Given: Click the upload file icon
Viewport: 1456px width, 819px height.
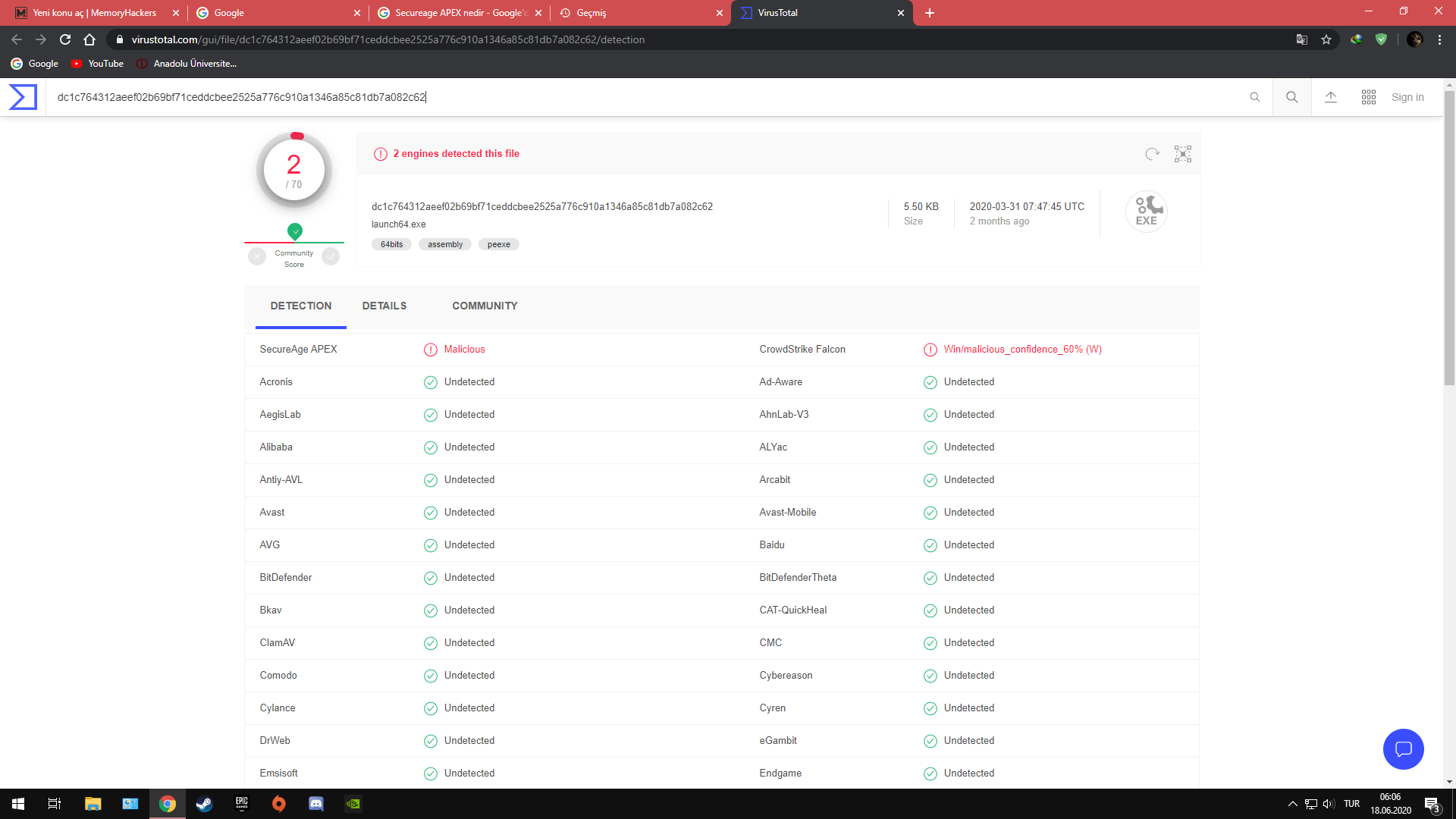Looking at the screenshot, I should point(1331,97).
